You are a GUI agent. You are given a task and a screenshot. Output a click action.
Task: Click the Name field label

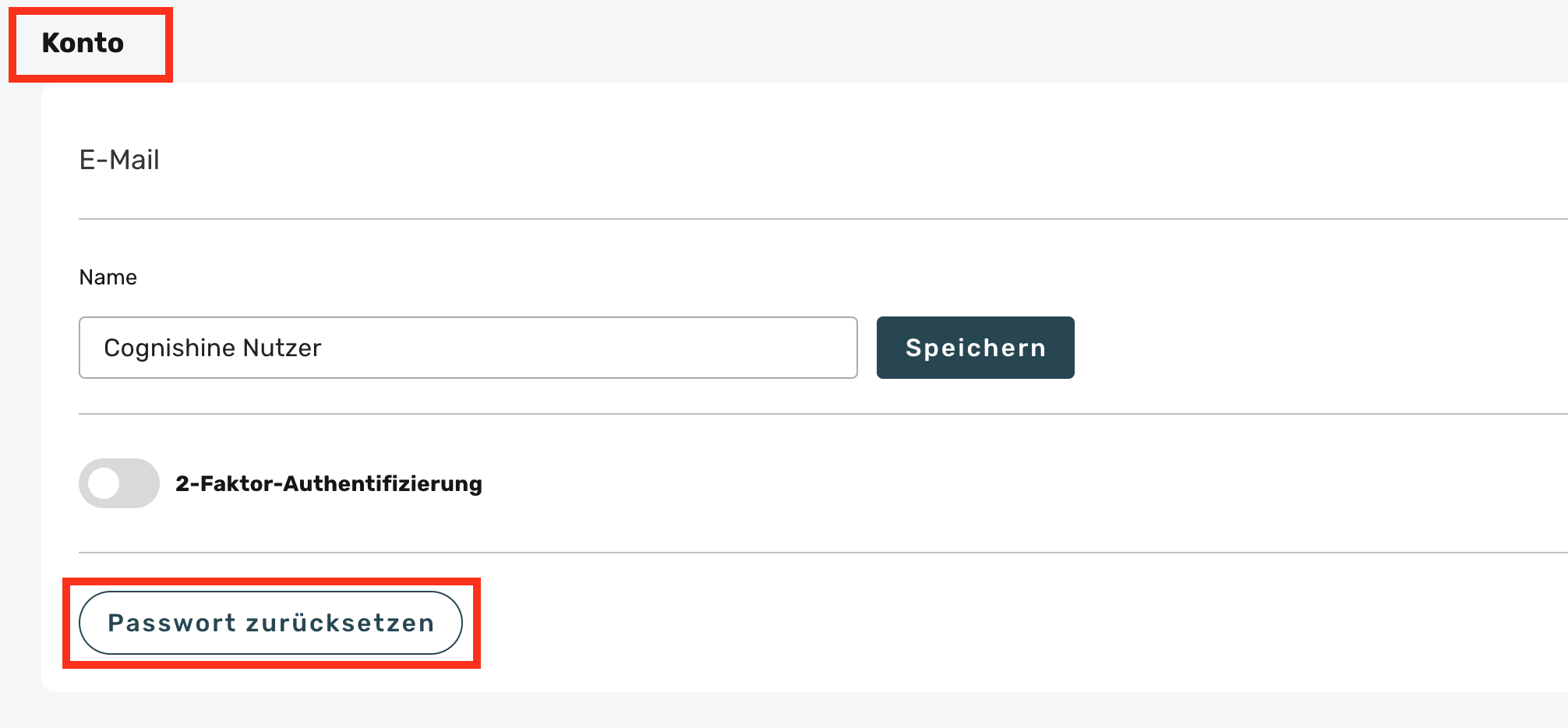pyautogui.click(x=108, y=277)
